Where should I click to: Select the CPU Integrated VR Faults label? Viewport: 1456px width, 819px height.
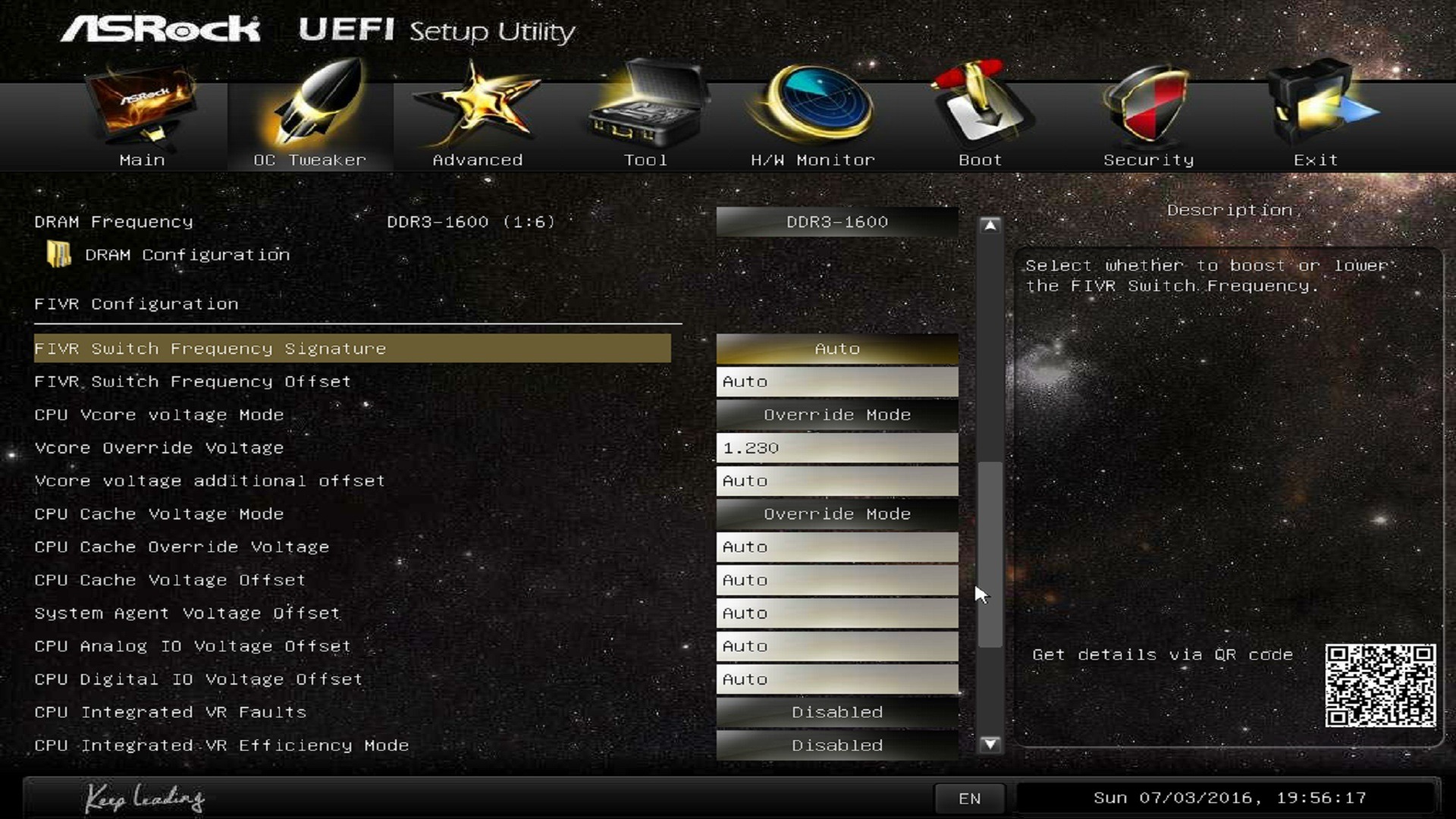click(171, 712)
